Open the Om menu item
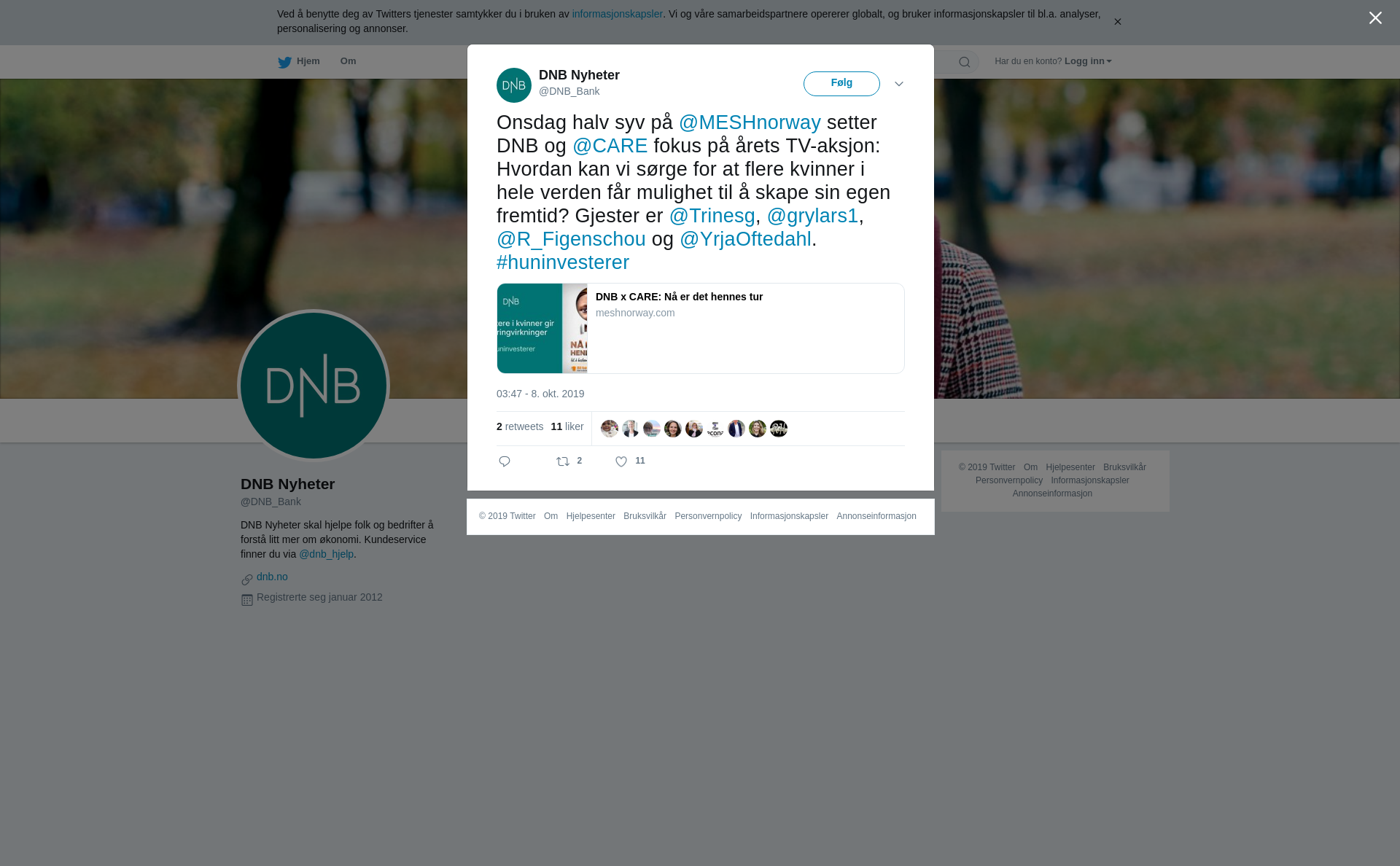This screenshot has height=866, width=1400. (x=348, y=61)
